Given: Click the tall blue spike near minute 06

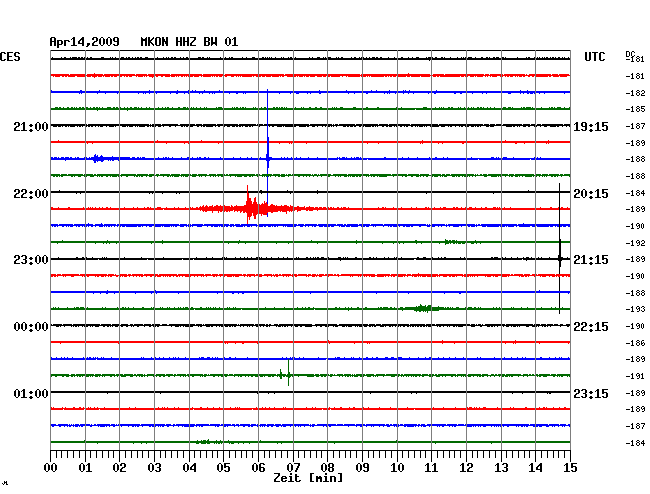Looking at the screenshot, I should click(x=267, y=153).
